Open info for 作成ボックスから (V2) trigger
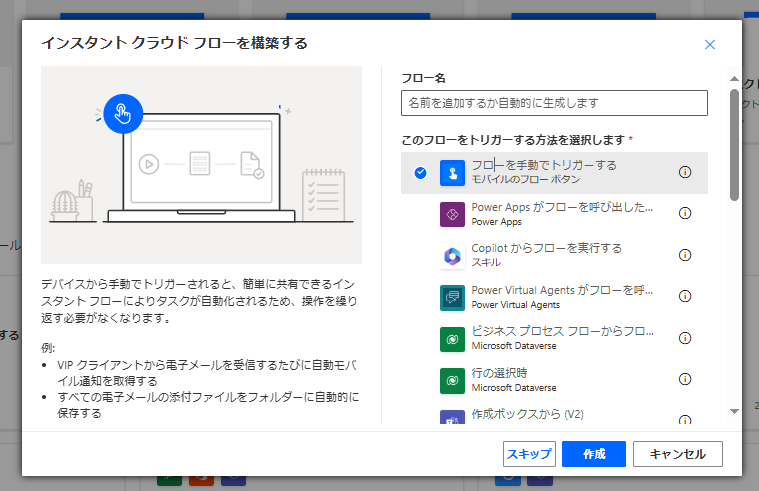Image resolution: width=759 pixels, height=491 pixels. click(685, 419)
